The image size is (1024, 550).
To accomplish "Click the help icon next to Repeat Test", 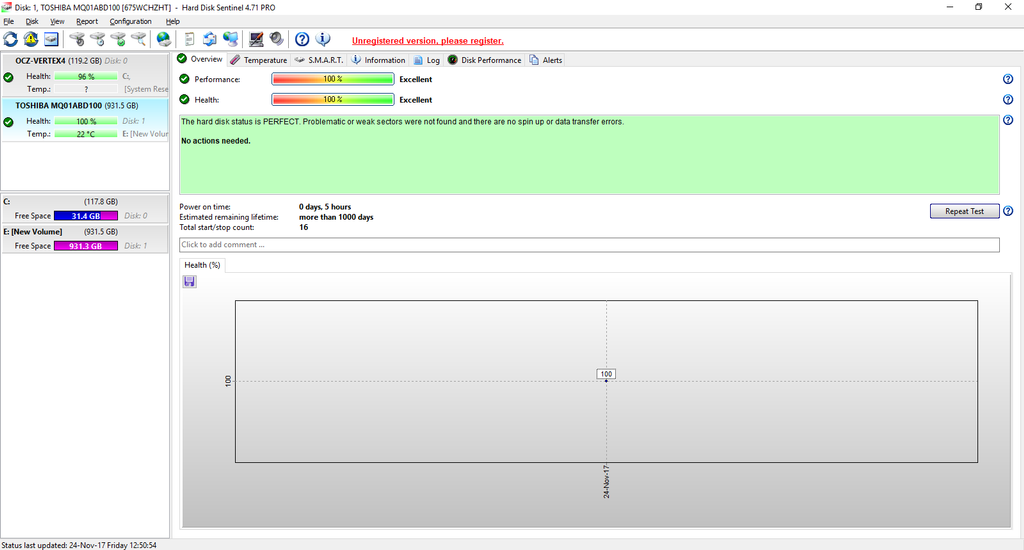I will click(1007, 211).
